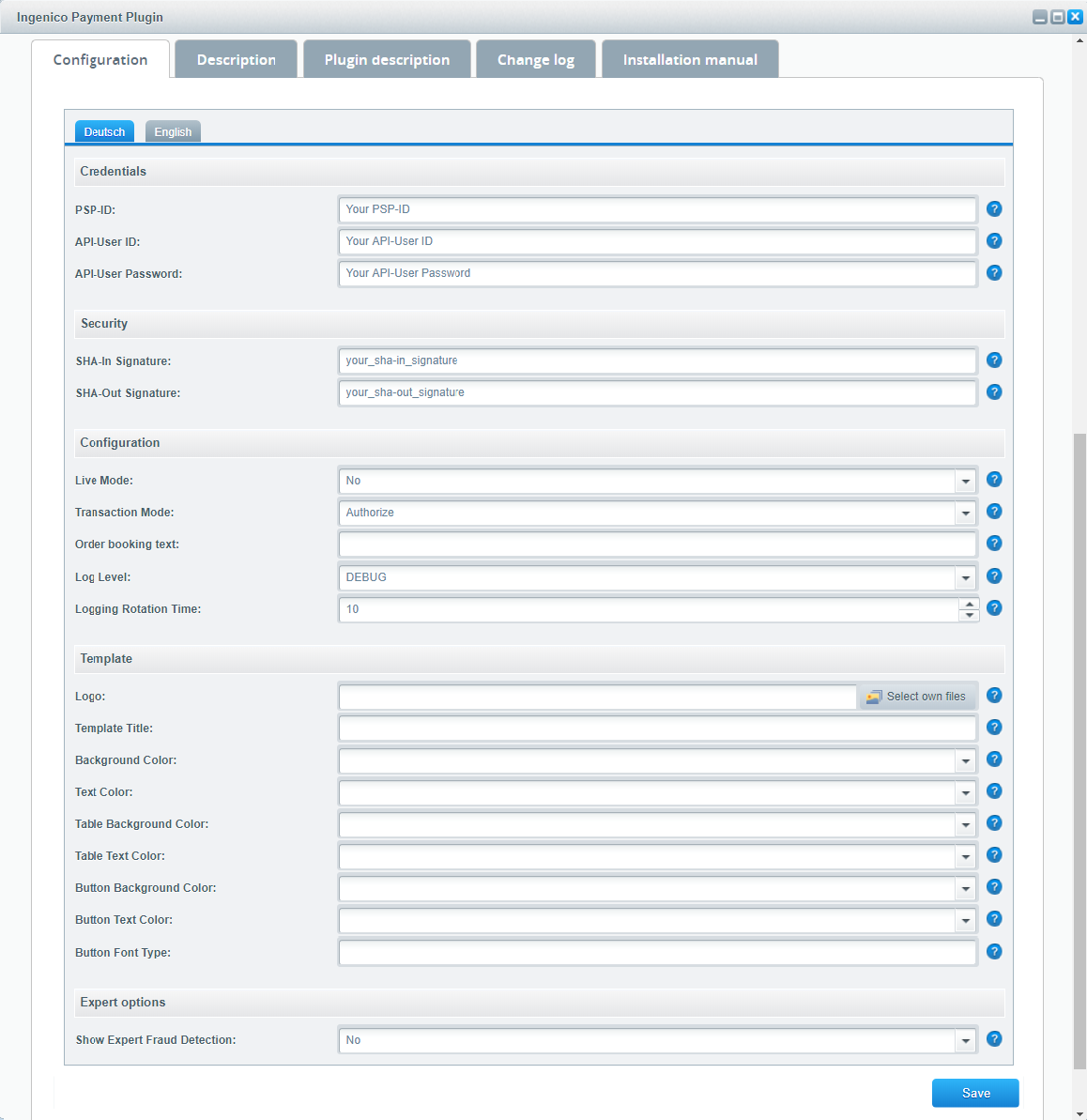The image size is (1087, 1120).
Task: Open the Background Color dropdown
Action: coord(966,760)
